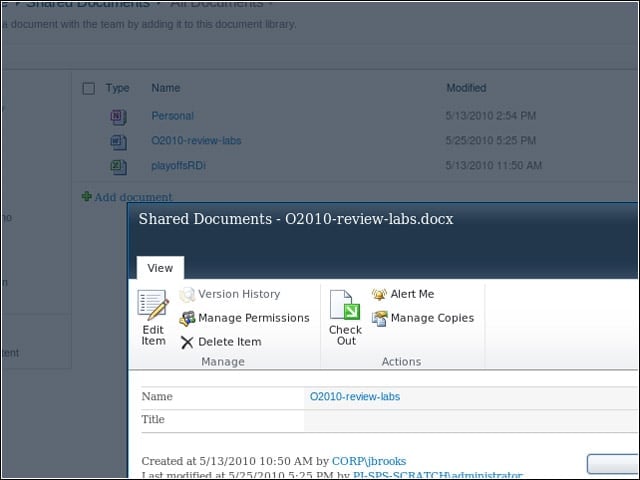Click the 5/13/2010 11:50 AM modified date
Image resolution: width=640 pixels, height=480 pixels.
[493, 165]
